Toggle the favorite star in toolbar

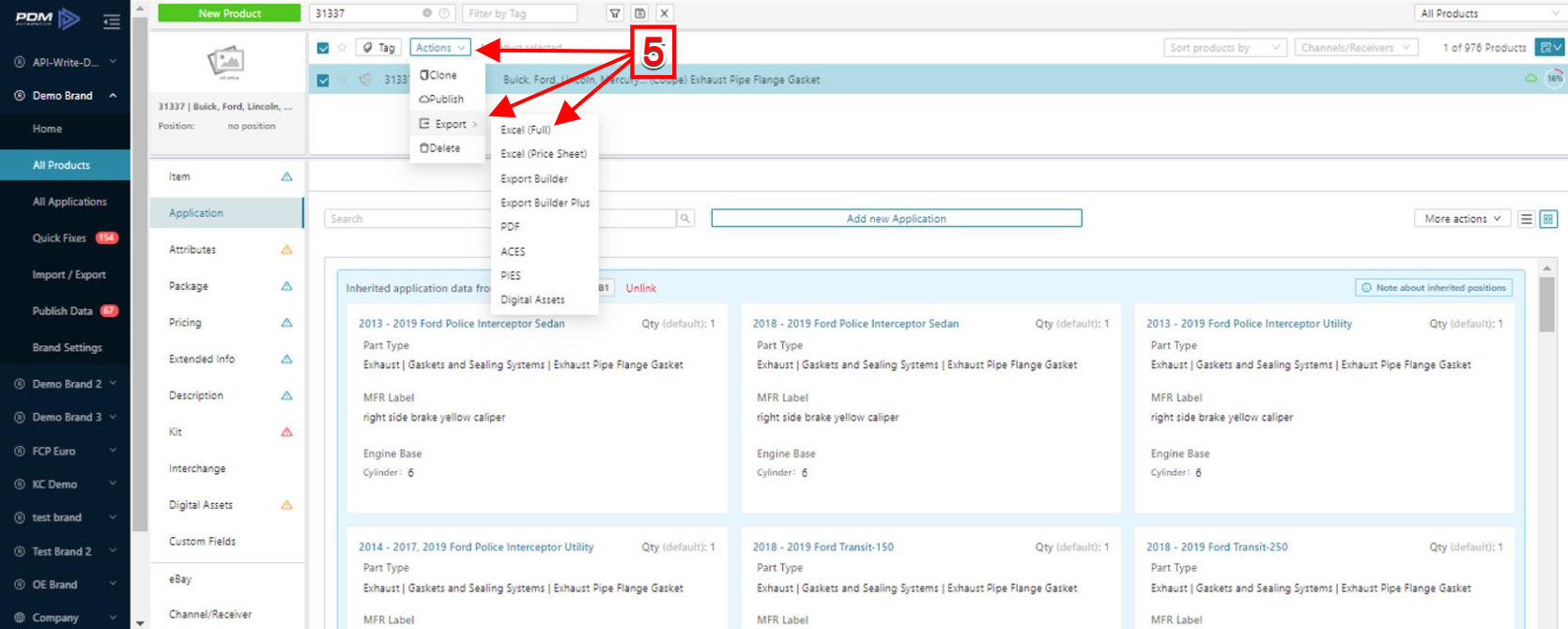(x=343, y=48)
